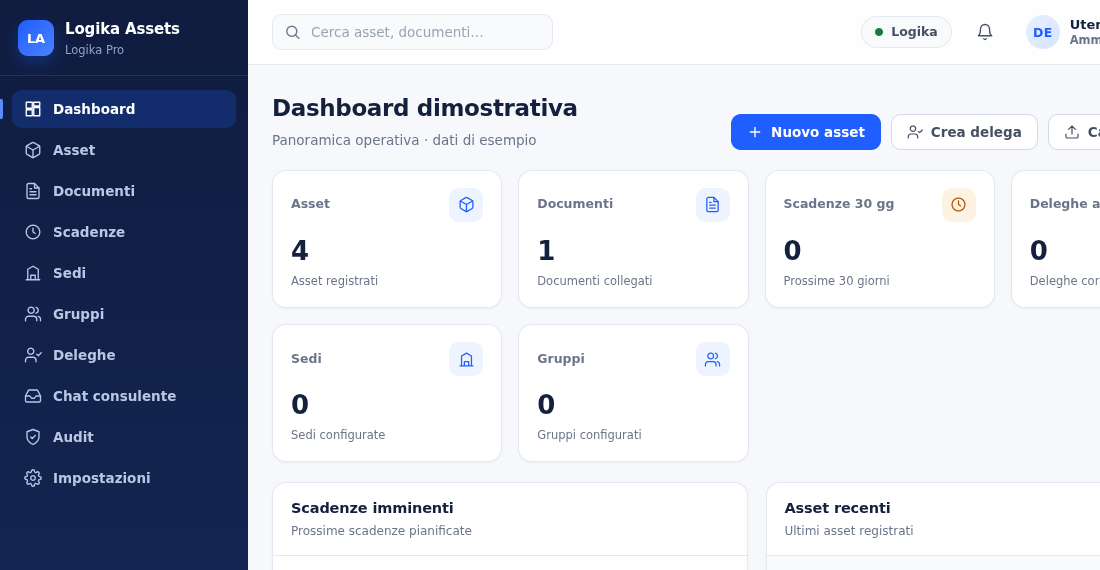Go to Asset section in sidebar

[123, 150]
